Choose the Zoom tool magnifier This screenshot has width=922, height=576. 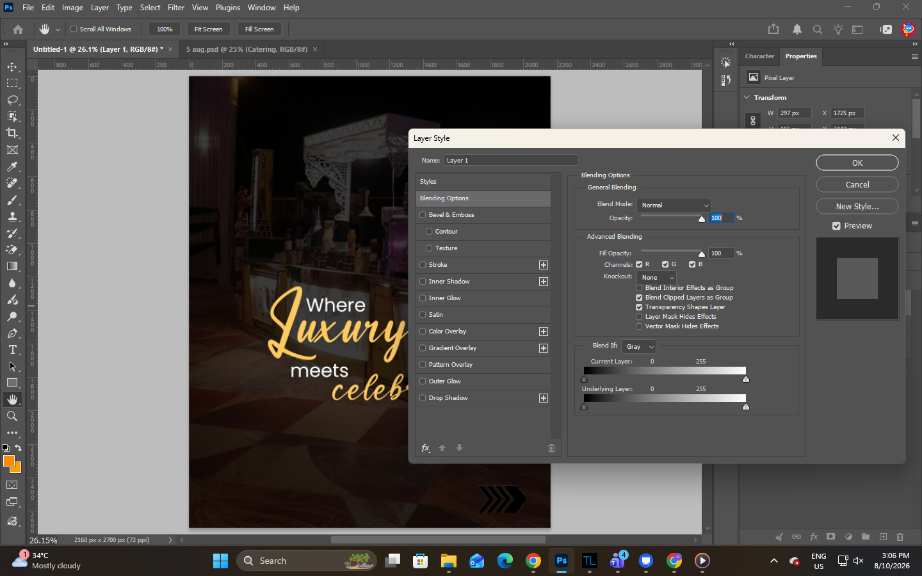(x=12, y=416)
